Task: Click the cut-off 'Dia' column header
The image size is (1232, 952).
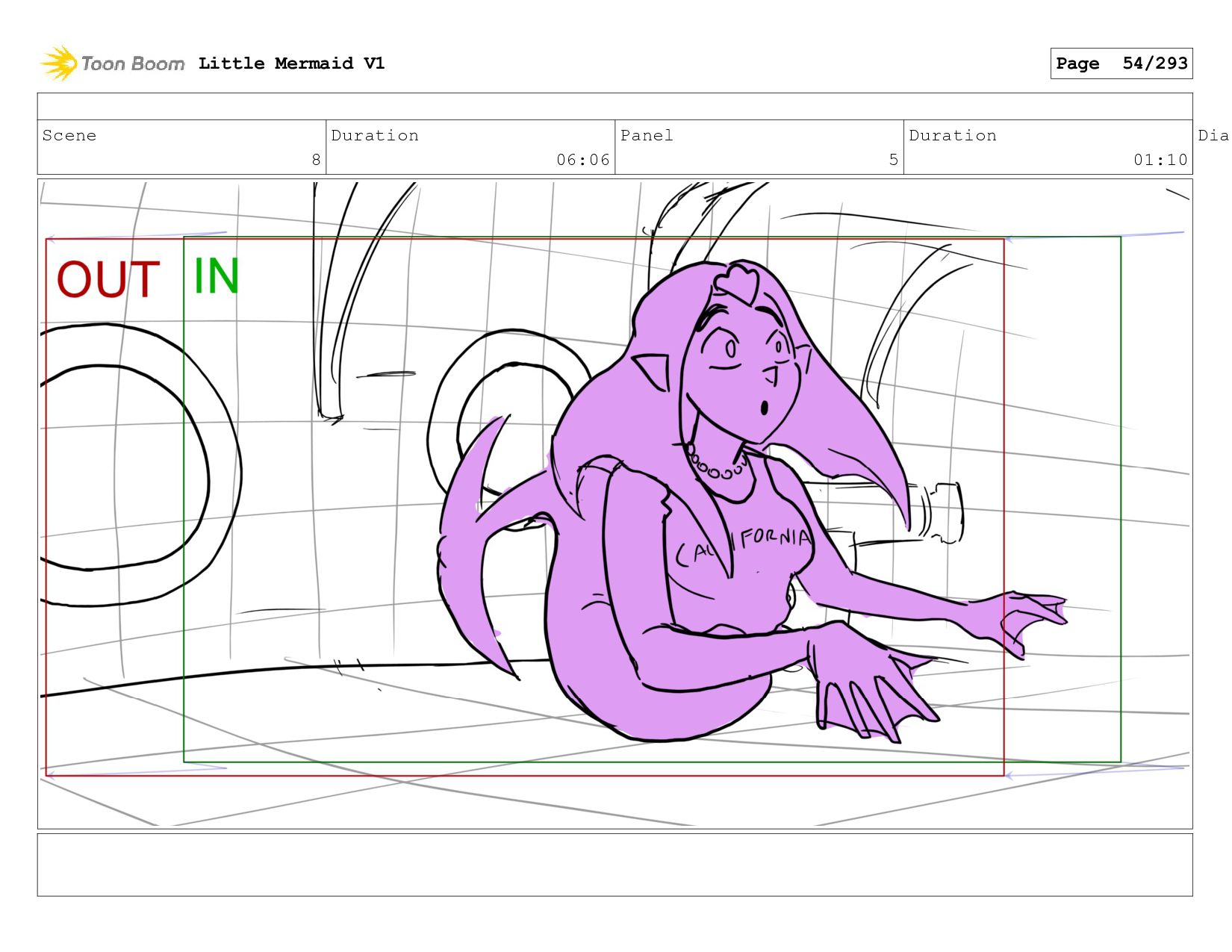Action: tap(1213, 135)
